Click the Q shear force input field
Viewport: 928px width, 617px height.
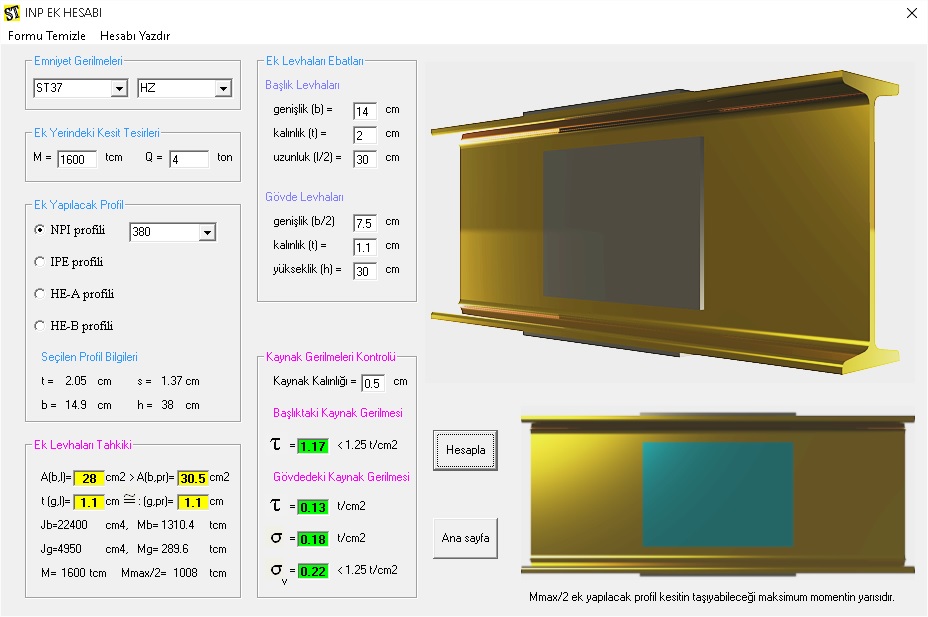coord(189,159)
